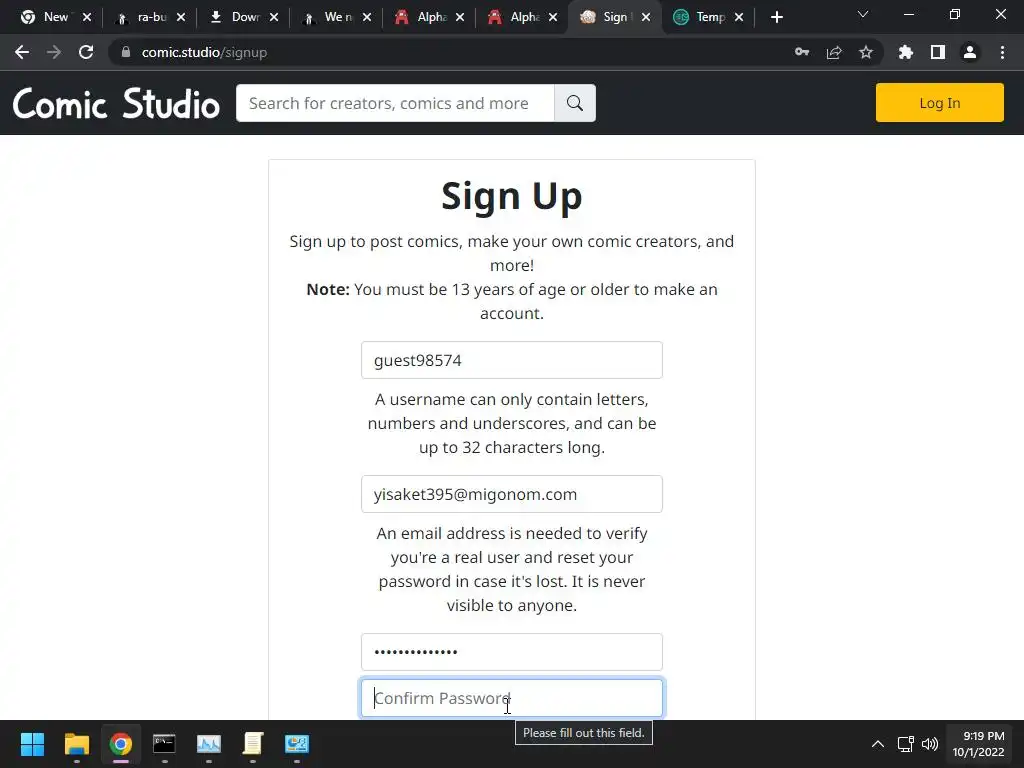Open volume control tray icon
Image resolution: width=1024 pixels, height=768 pixels.
pos(930,744)
